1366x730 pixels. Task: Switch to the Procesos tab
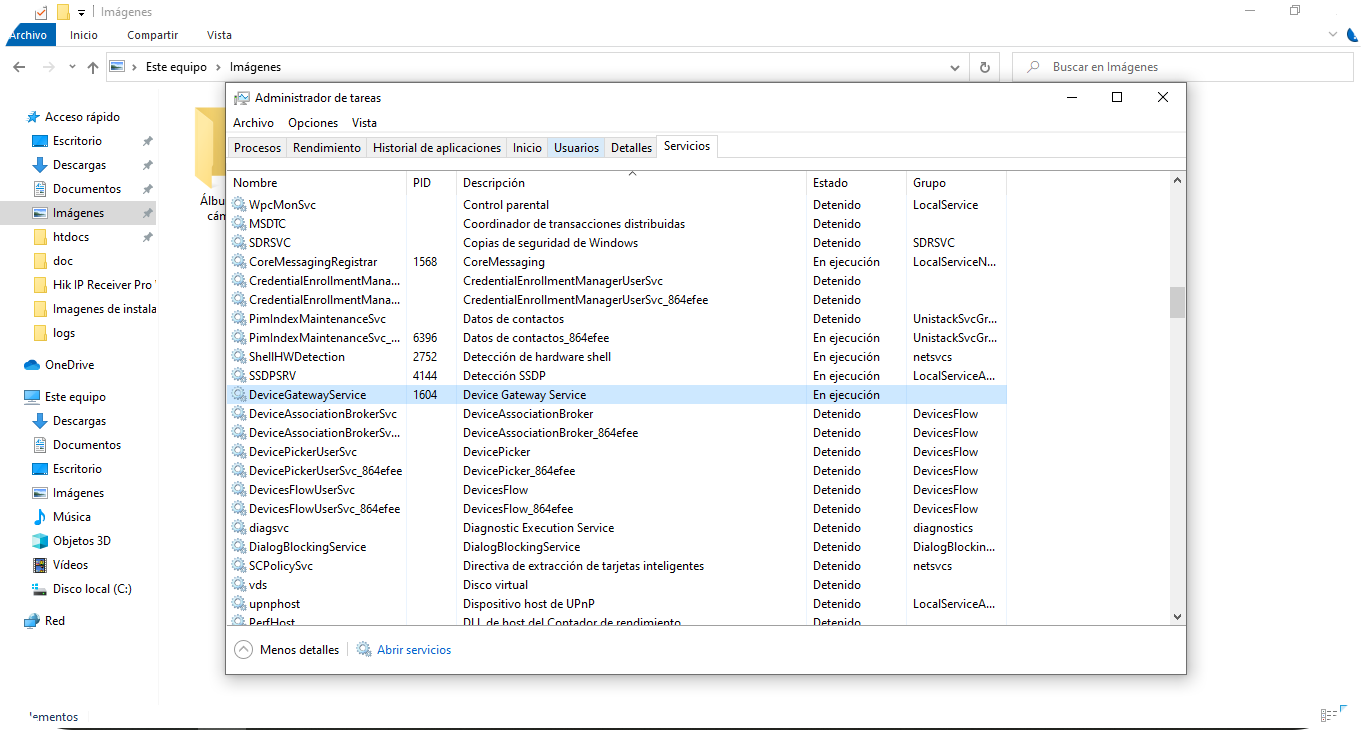[257, 148]
